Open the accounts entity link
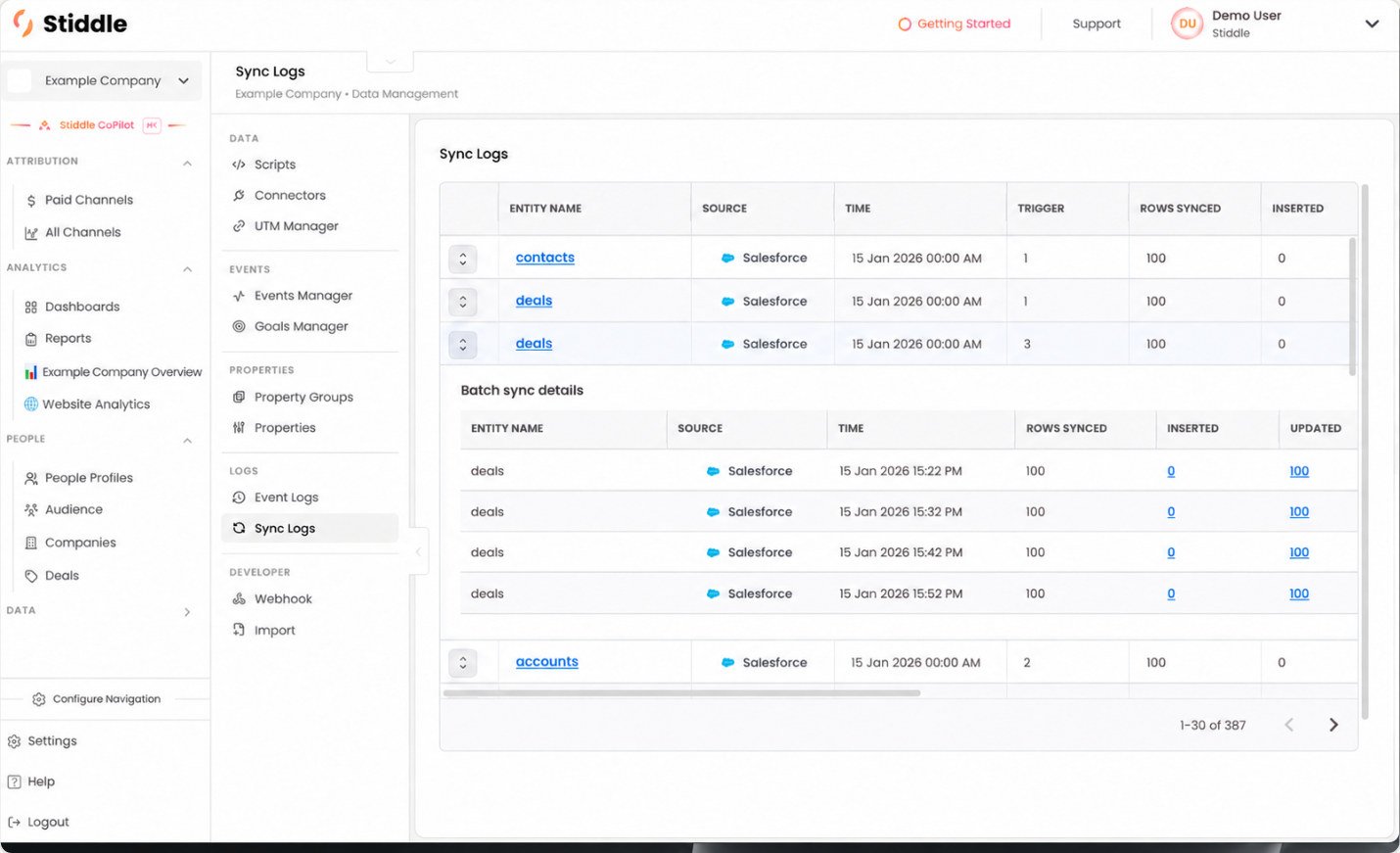The width and height of the screenshot is (1400, 853). click(x=547, y=662)
